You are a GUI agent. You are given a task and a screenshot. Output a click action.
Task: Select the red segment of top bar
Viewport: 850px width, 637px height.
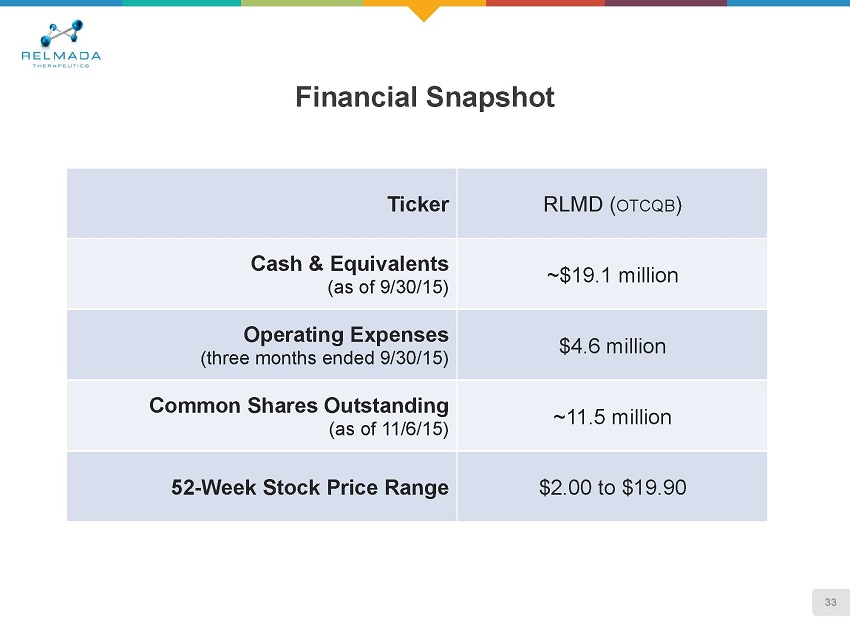[x=545, y=3]
